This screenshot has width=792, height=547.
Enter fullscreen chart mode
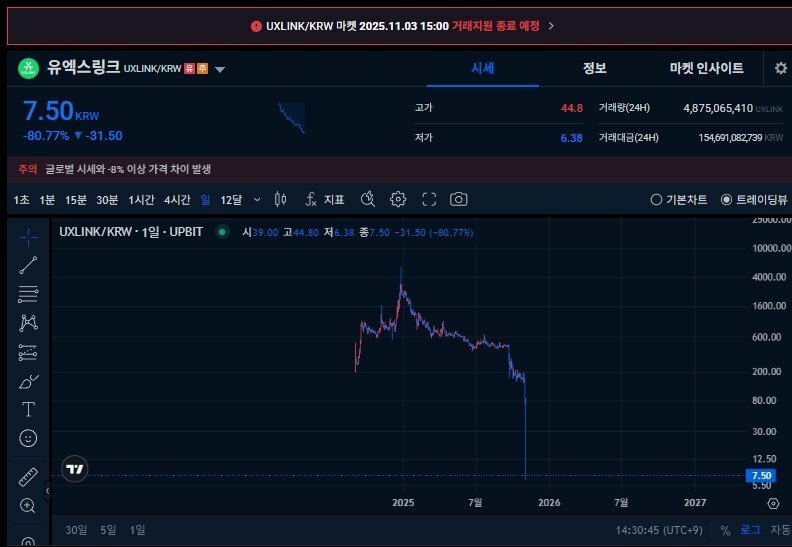(x=429, y=199)
